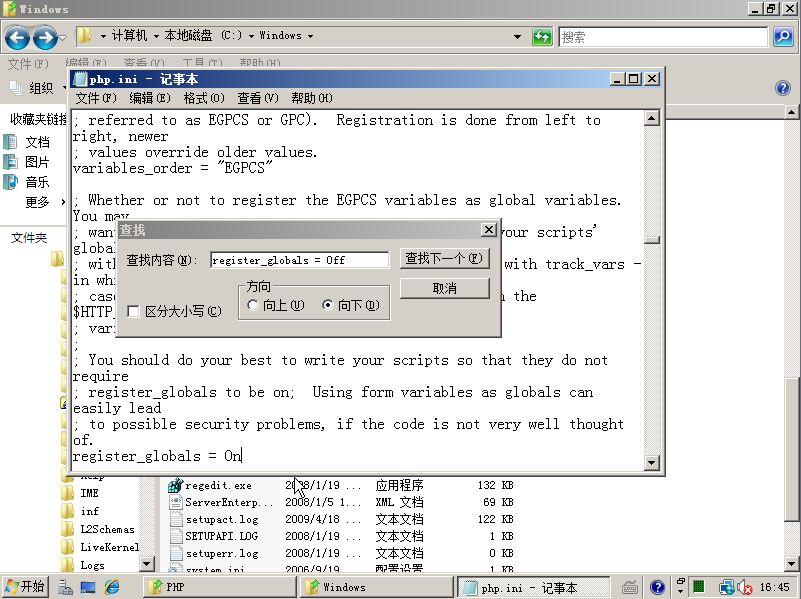
Task: Show desktop from quick launch icon
Action: click(x=88, y=587)
